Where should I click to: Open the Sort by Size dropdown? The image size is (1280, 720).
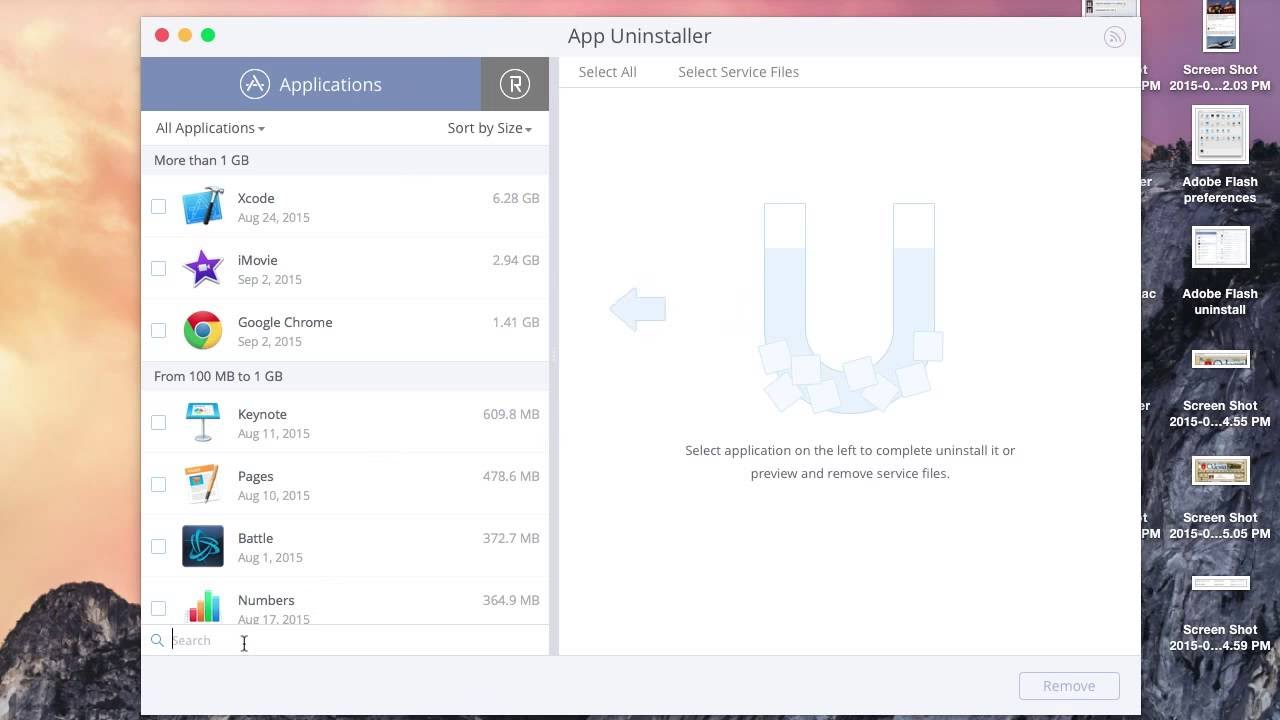(x=489, y=128)
